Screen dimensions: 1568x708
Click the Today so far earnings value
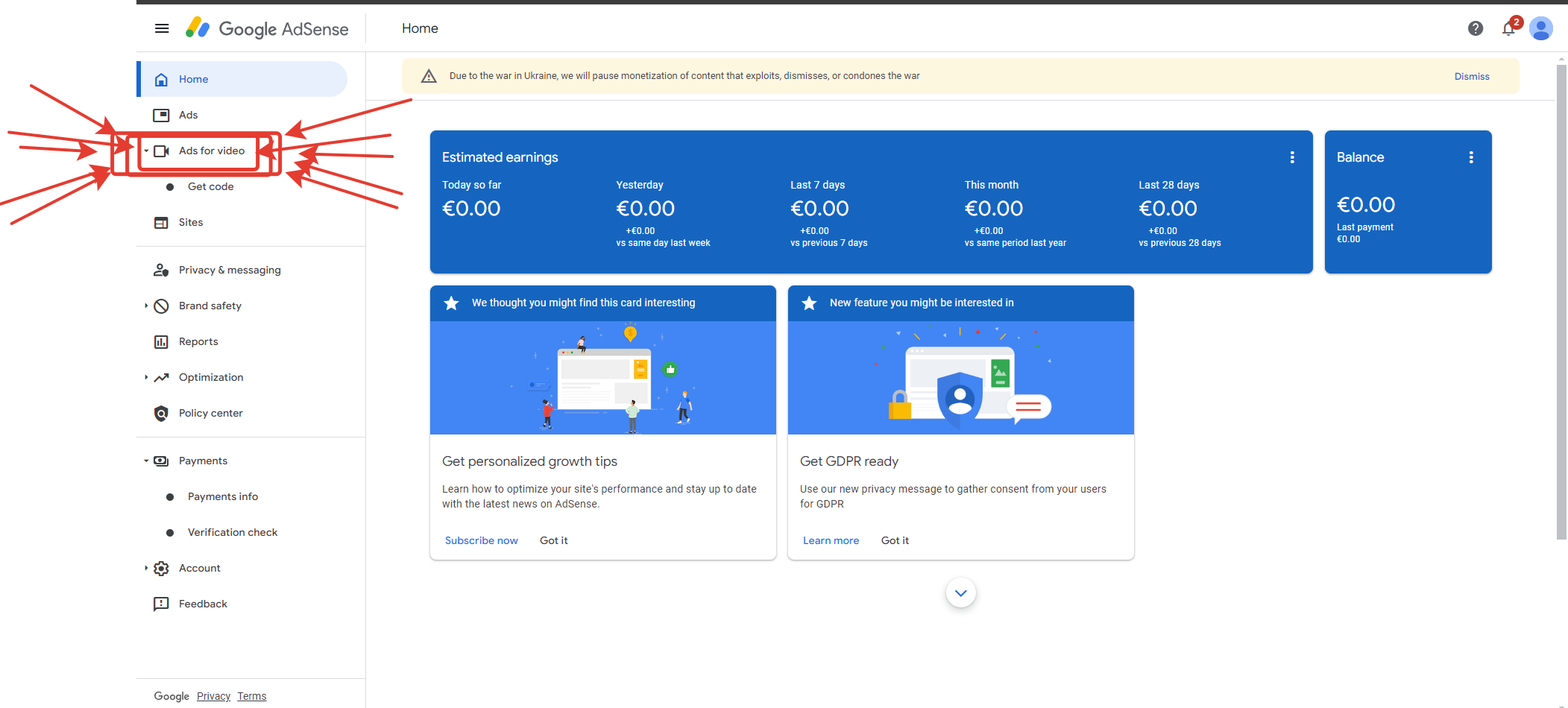471,209
